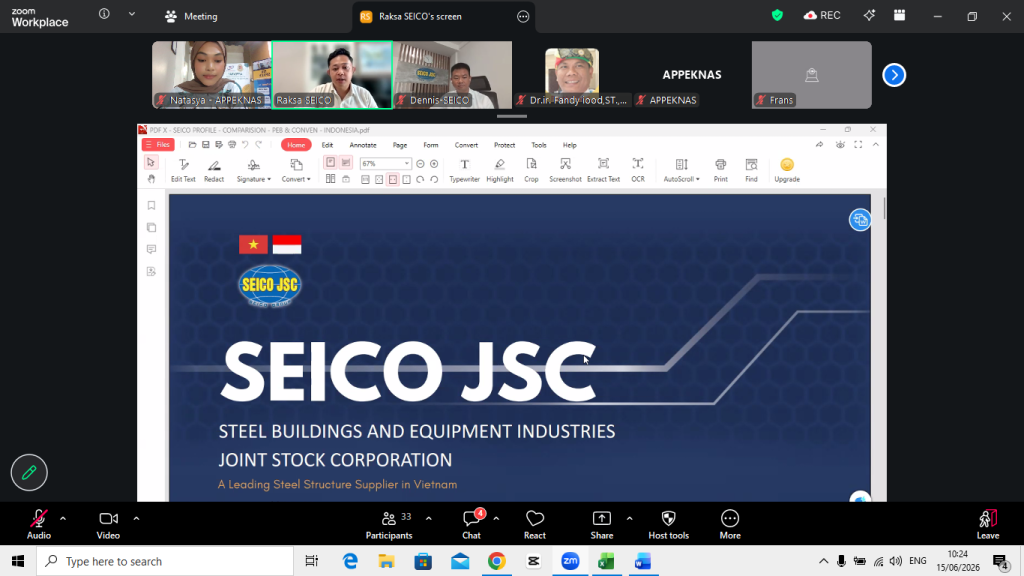
Task: Click the Share screen button
Action: point(601,524)
